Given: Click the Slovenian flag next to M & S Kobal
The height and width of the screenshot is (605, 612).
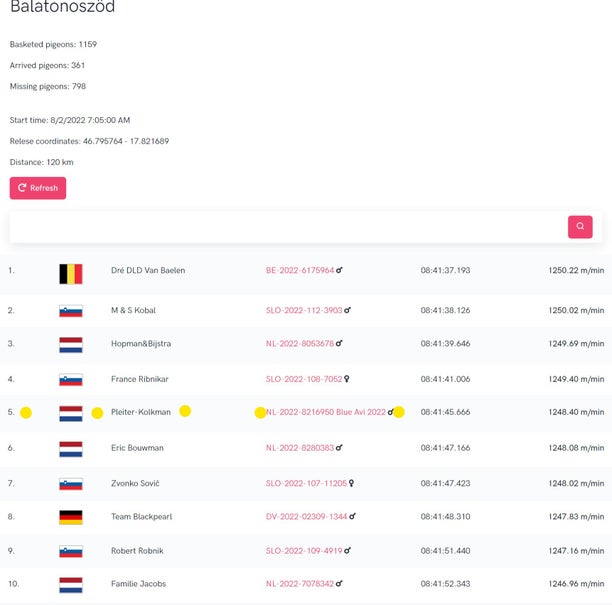Looking at the screenshot, I should pyautogui.click(x=71, y=311).
